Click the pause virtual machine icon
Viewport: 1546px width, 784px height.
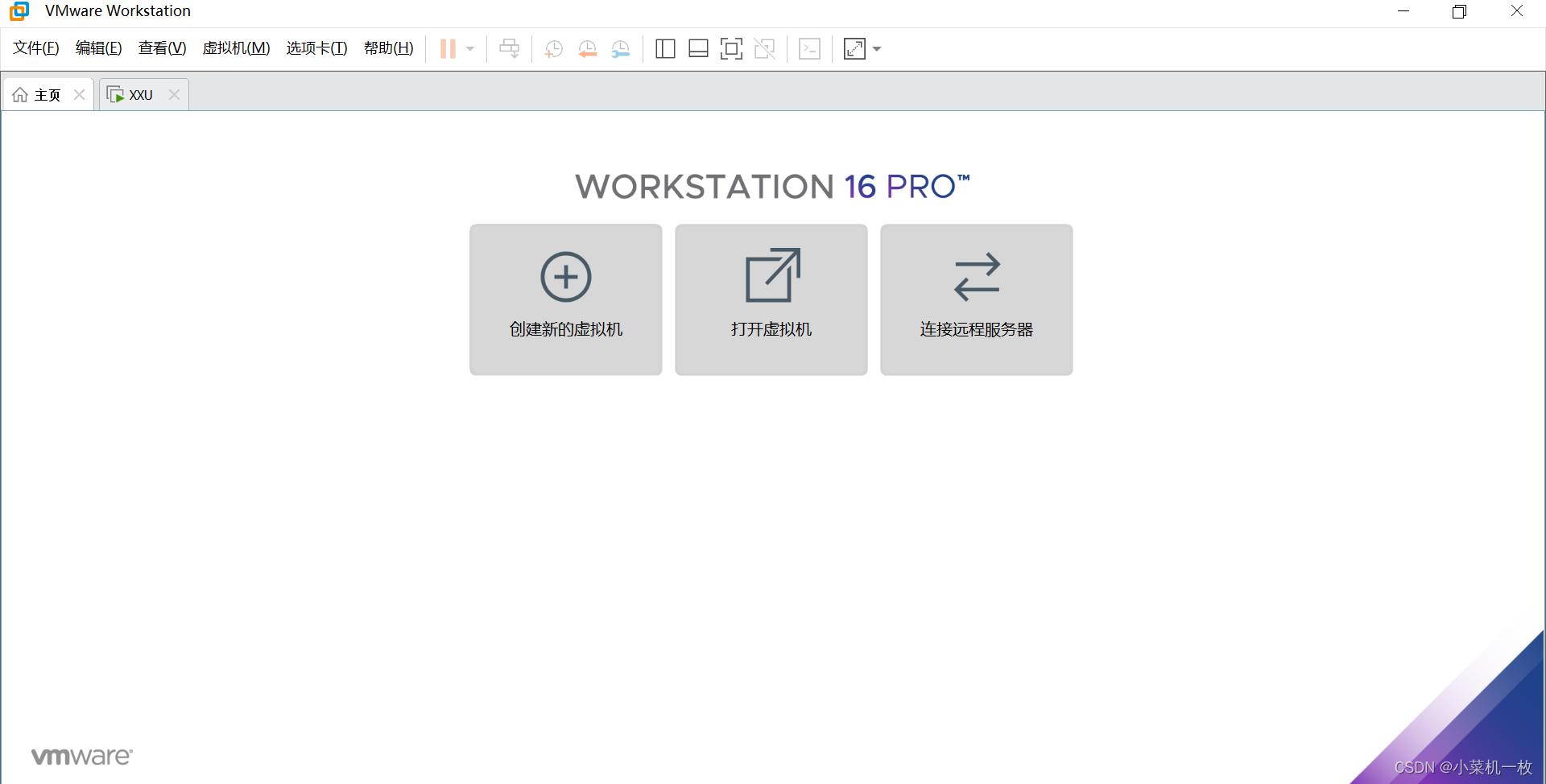pyautogui.click(x=448, y=49)
